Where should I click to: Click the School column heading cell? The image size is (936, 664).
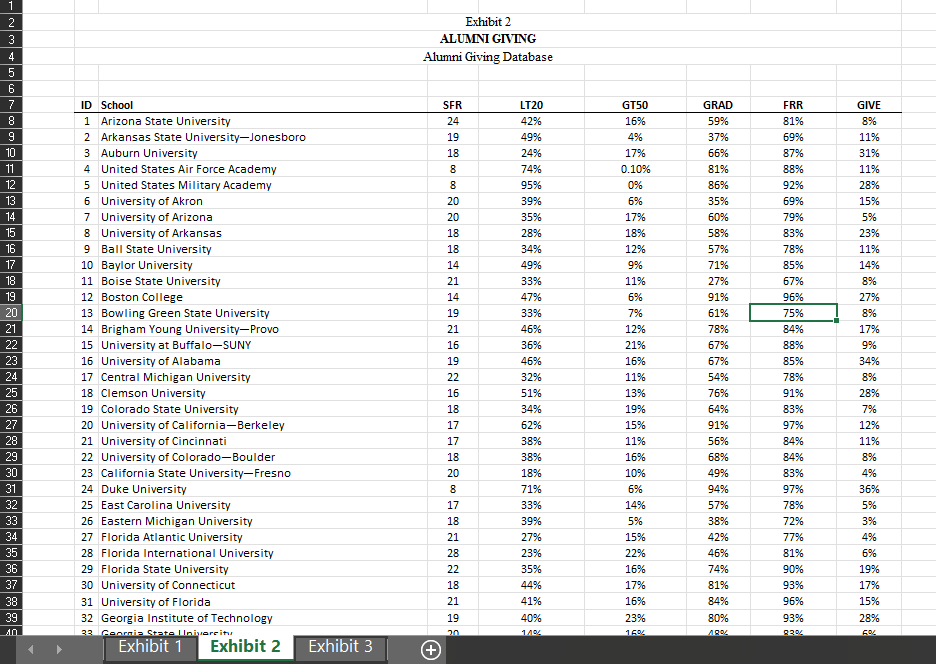pos(263,105)
